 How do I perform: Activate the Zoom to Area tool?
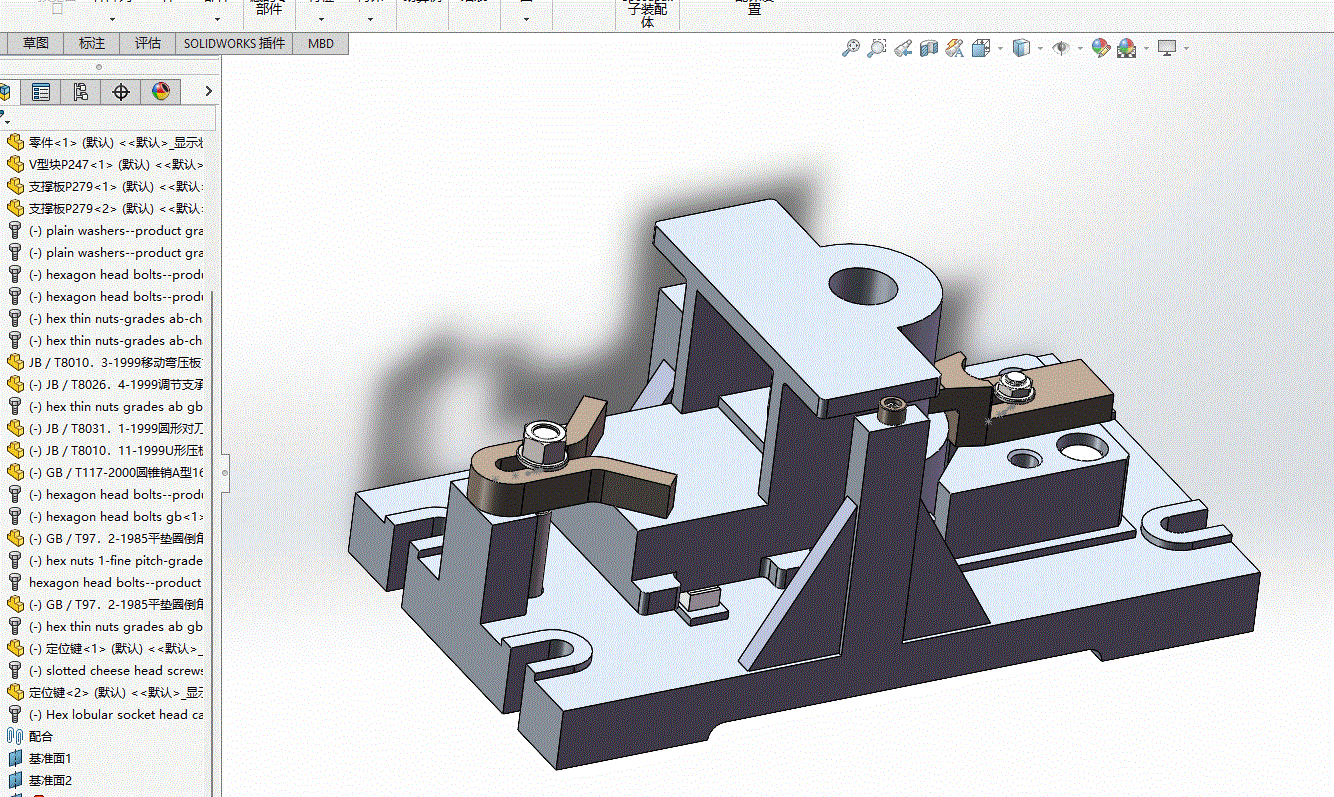(877, 47)
